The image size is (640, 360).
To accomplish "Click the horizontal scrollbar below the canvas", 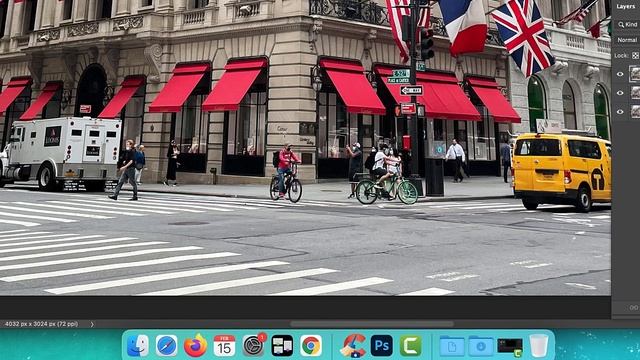I will click(x=371, y=324).
